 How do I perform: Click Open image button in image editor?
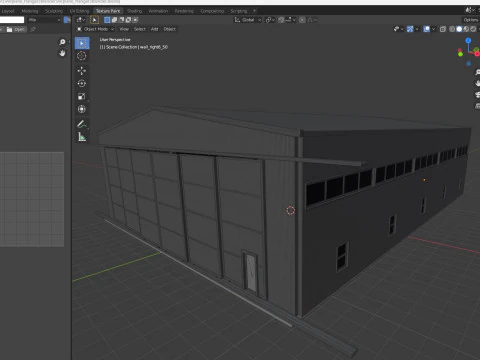coord(16,29)
